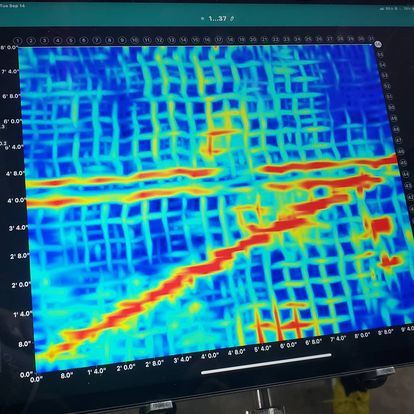This screenshot has height=414, width=414.
Task: Tap the white home indicator bar
Action: [x=266, y=364]
